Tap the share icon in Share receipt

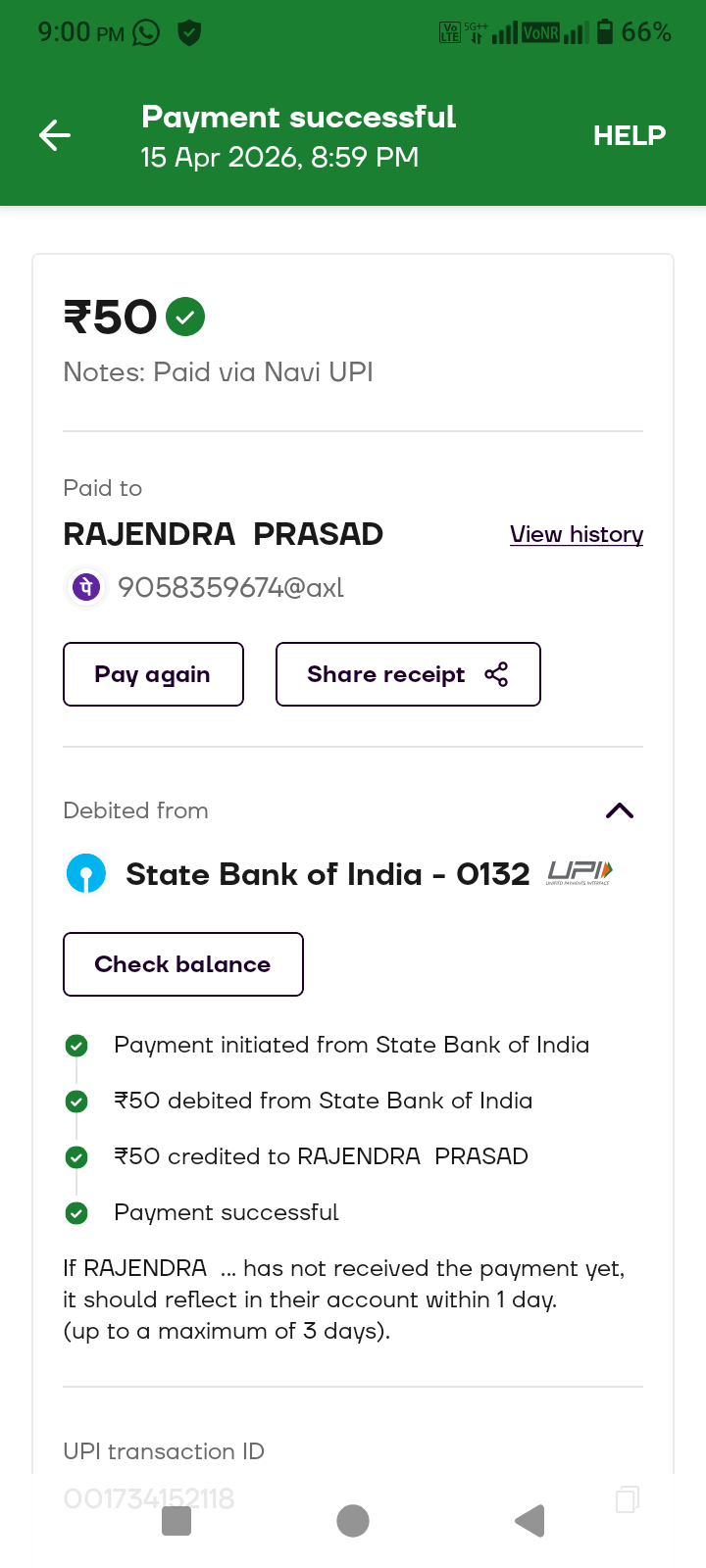(496, 674)
